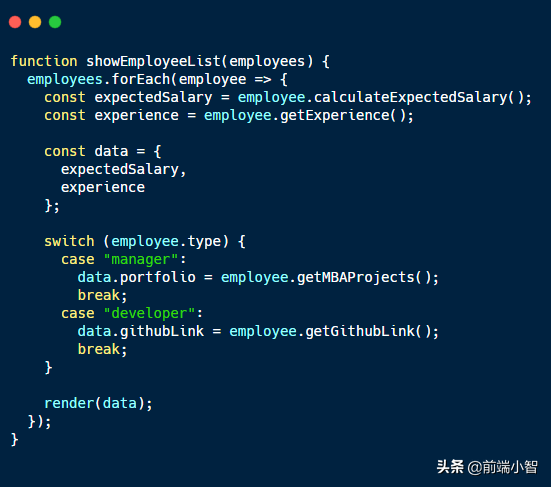Viewport: 551px width, 487px height.
Task: Click the "render(data);" call
Action: click(x=98, y=403)
